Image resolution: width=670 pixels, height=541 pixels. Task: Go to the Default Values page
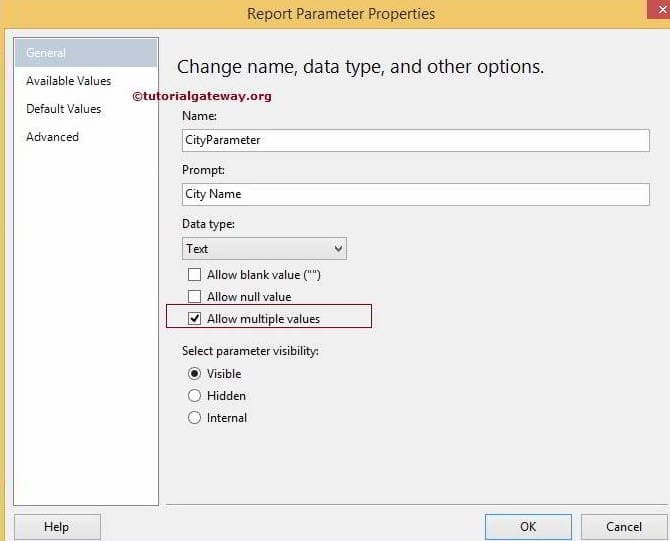pos(63,109)
